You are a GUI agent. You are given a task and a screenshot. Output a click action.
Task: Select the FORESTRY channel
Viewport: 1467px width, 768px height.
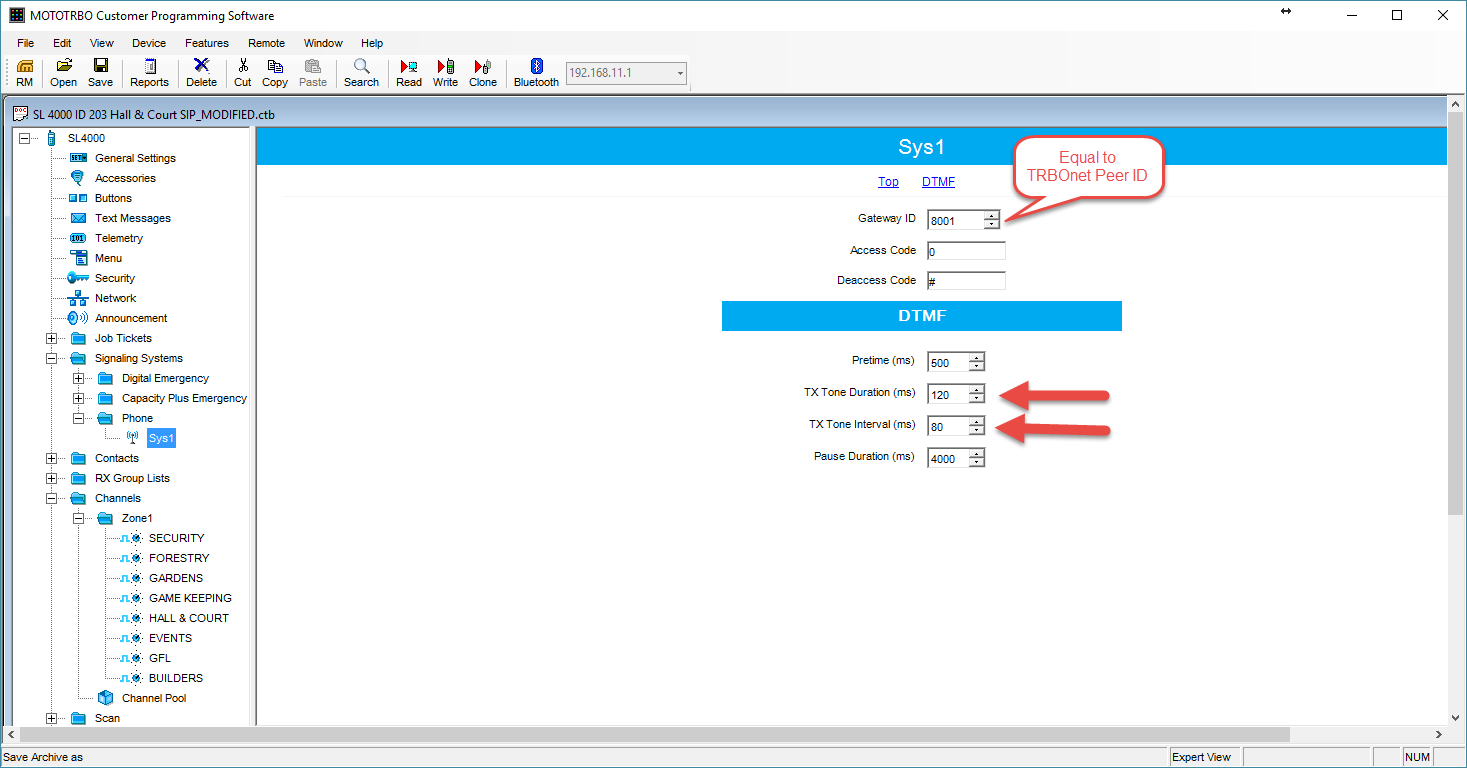(x=179, y=558)
